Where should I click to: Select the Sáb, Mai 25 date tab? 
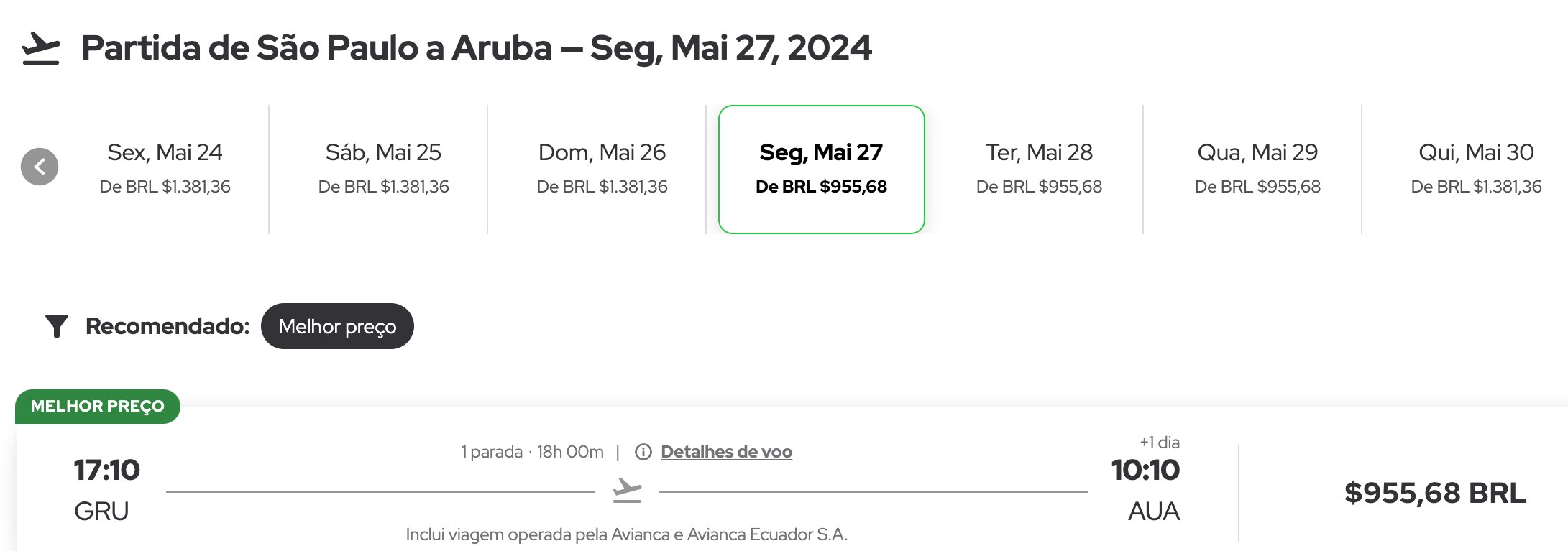383,169
